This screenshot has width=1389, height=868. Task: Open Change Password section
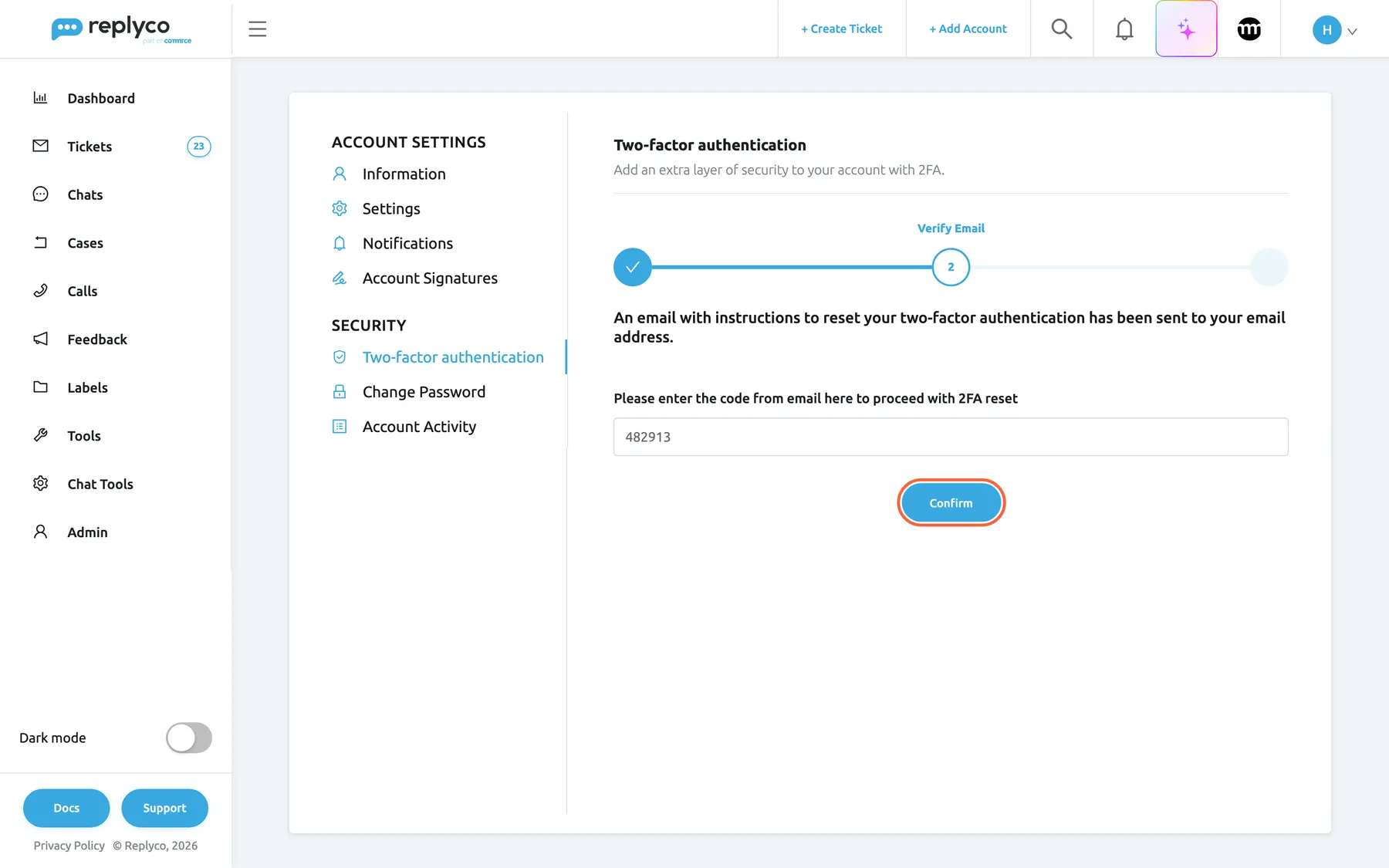pyautogui.click(x=424, y=392)
